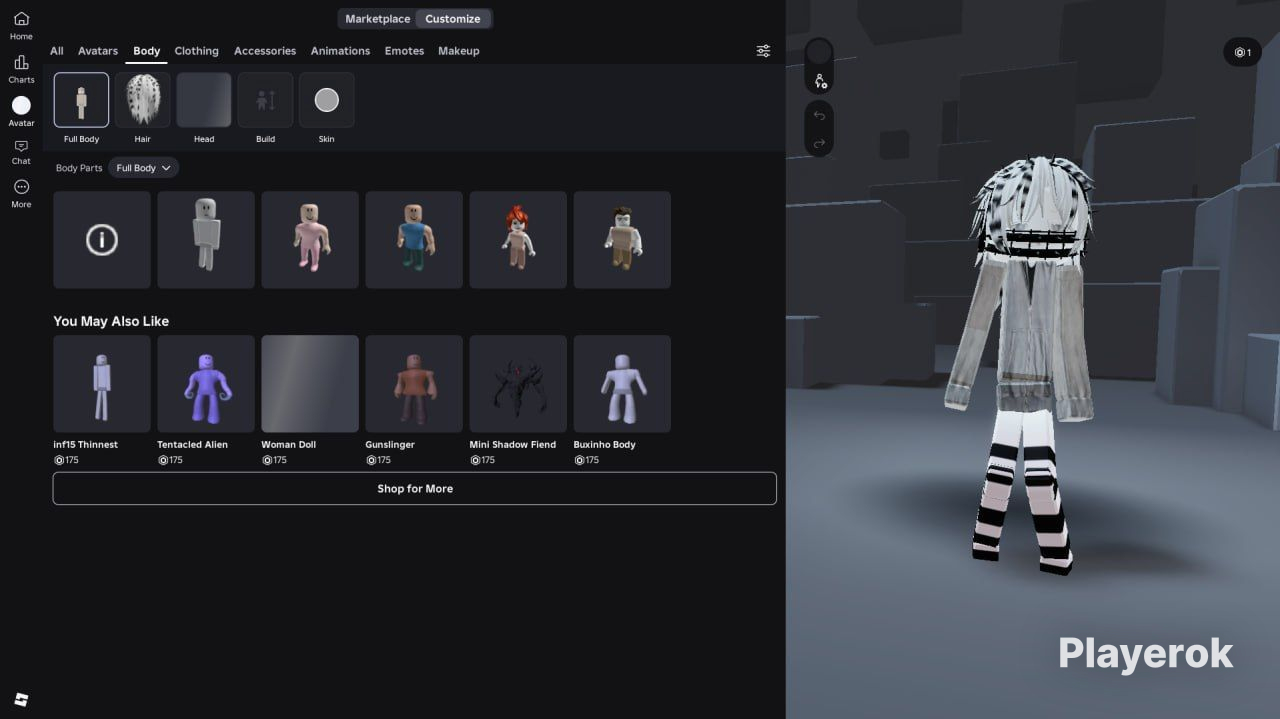Select the Hair category tile

tap(143, 100)
